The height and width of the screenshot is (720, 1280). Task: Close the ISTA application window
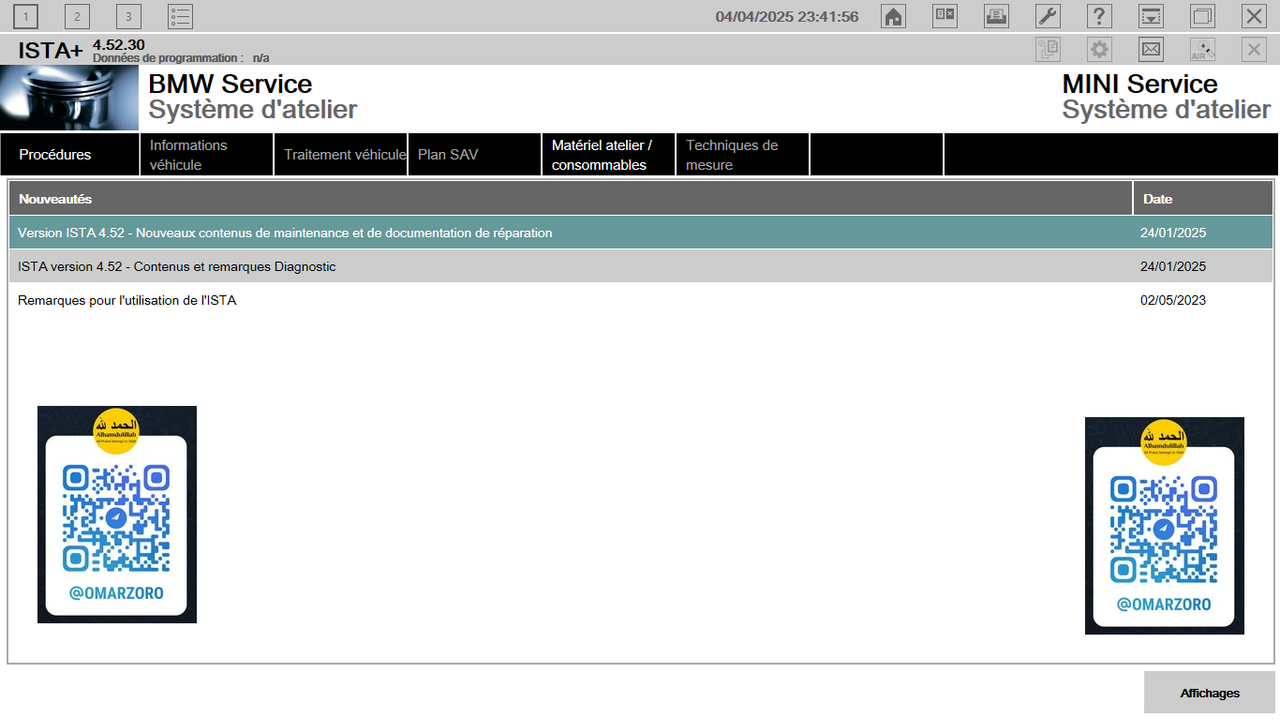point(1253,16)
